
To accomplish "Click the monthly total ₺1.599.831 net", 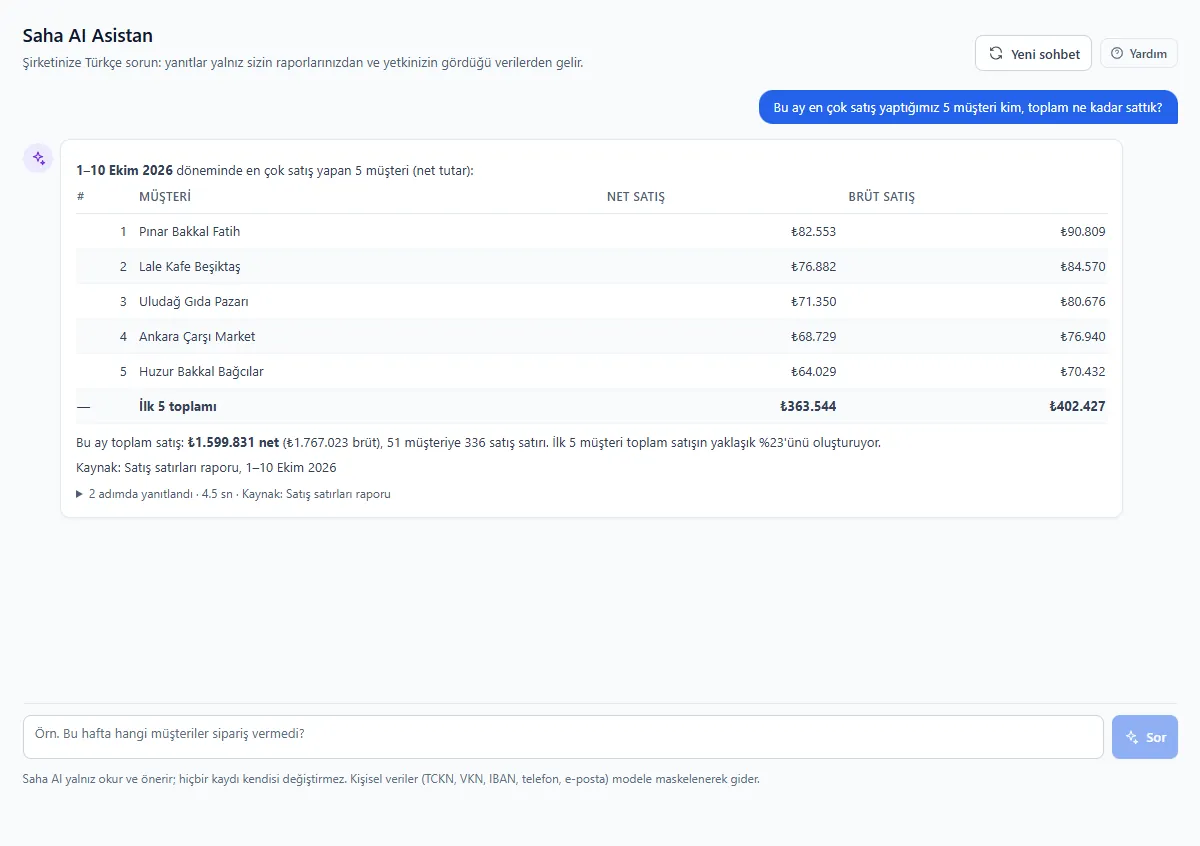I will point(233,442).
